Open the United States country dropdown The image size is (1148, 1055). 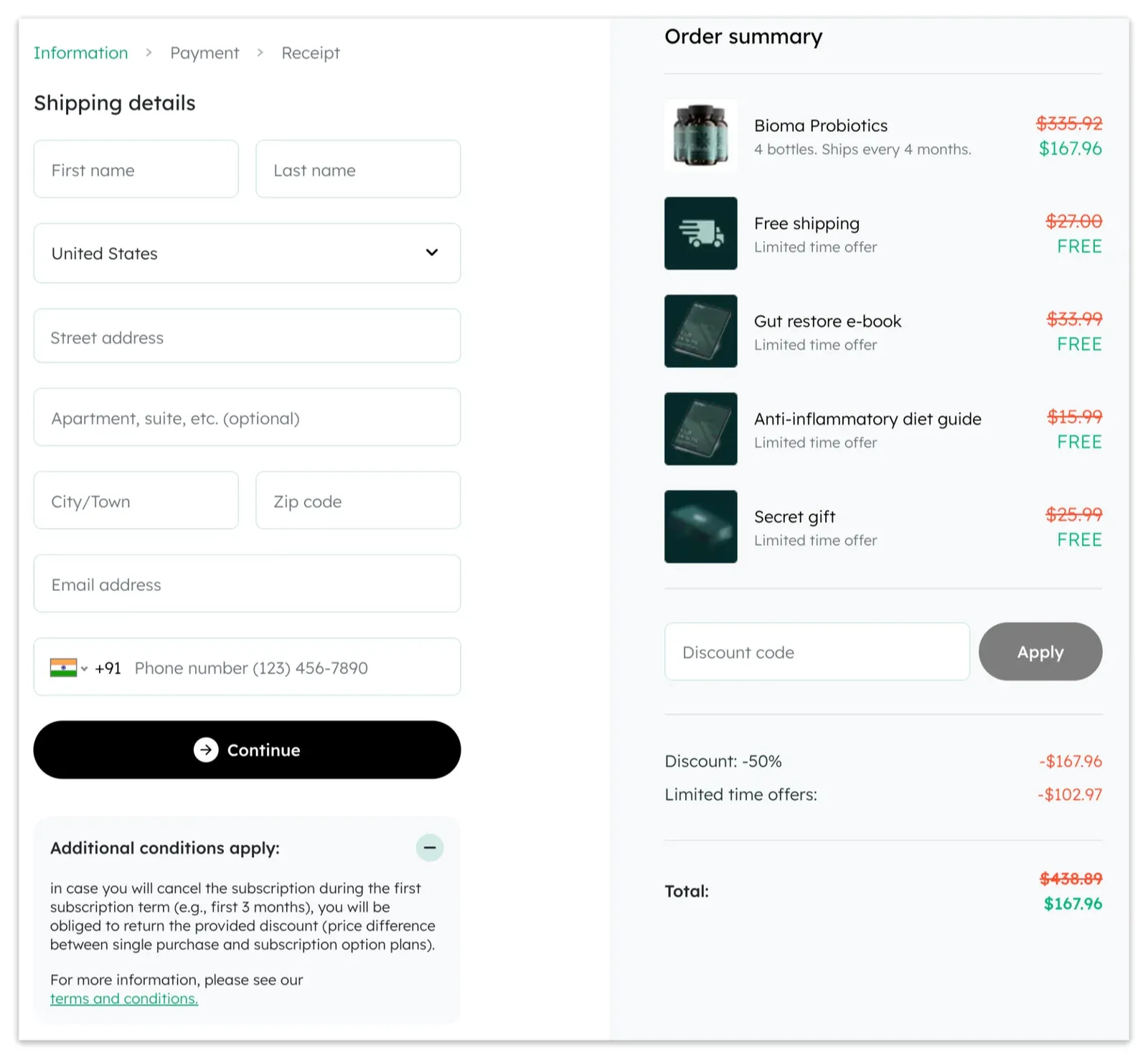pyautogui.click(x=247, y=252)
